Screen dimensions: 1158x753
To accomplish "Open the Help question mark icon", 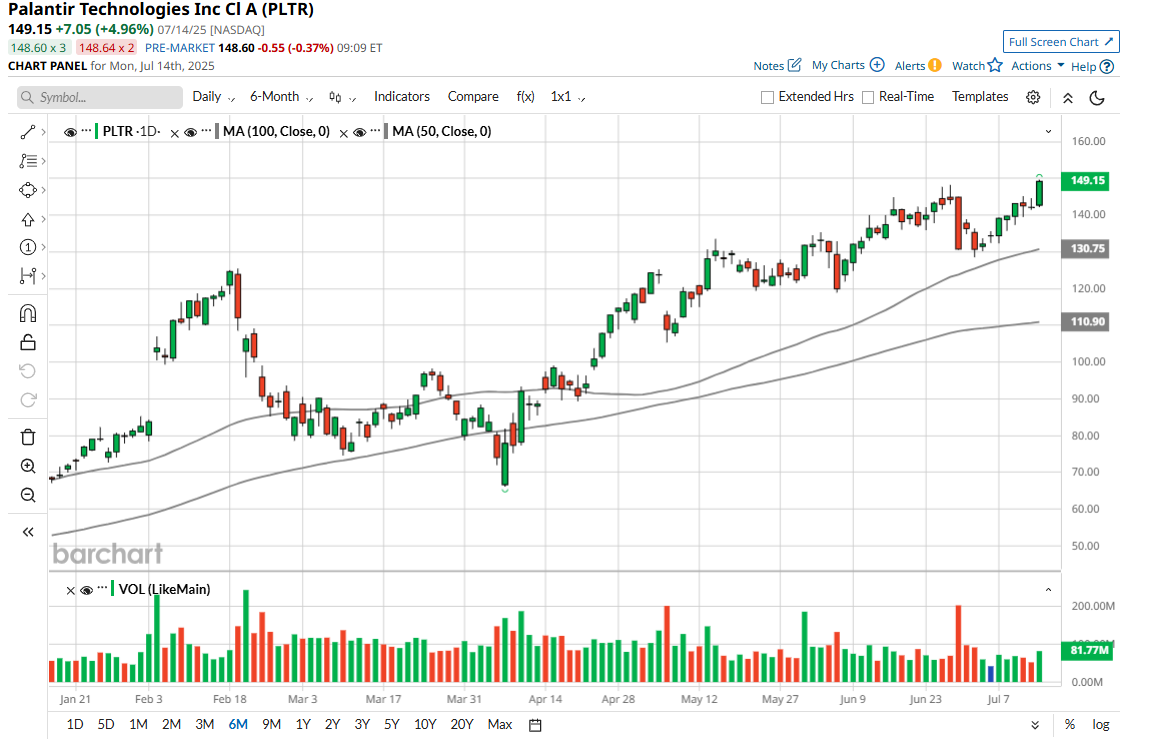I will pyautogui.click(x=1106, y=66).
